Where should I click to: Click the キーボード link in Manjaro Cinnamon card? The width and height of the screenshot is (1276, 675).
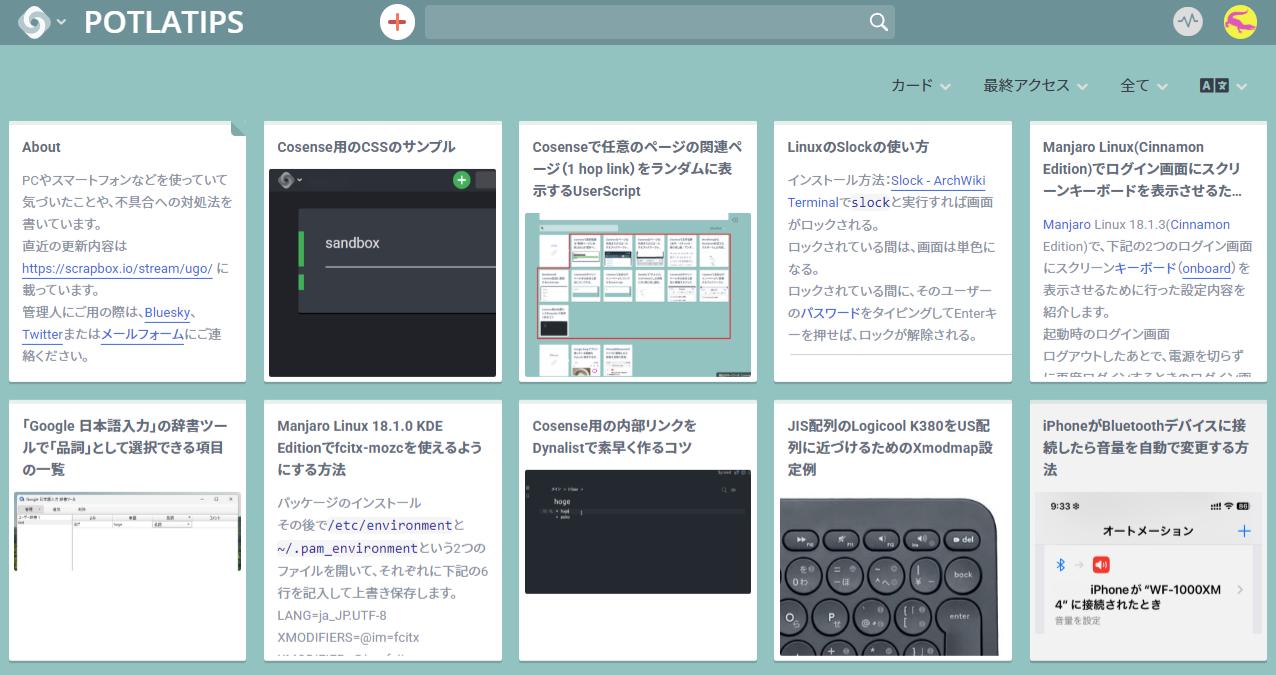click(1146, 268)
